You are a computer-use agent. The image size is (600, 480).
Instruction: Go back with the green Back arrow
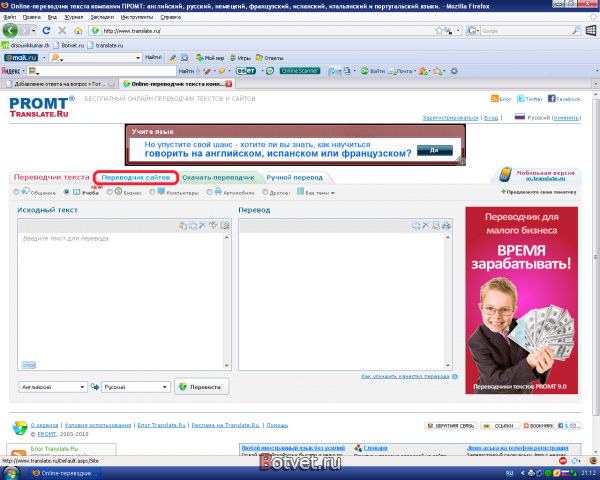click(x=10, y=31)
